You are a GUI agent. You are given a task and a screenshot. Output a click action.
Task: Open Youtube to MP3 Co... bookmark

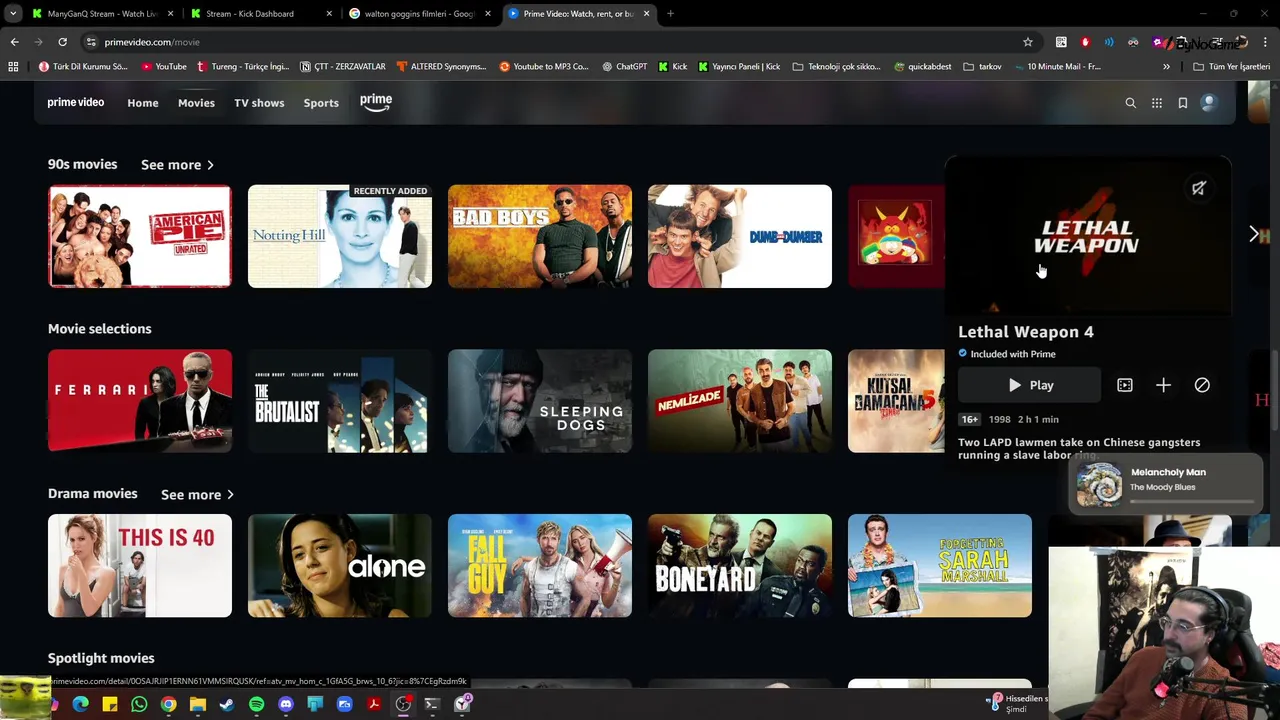click(543, 67)
